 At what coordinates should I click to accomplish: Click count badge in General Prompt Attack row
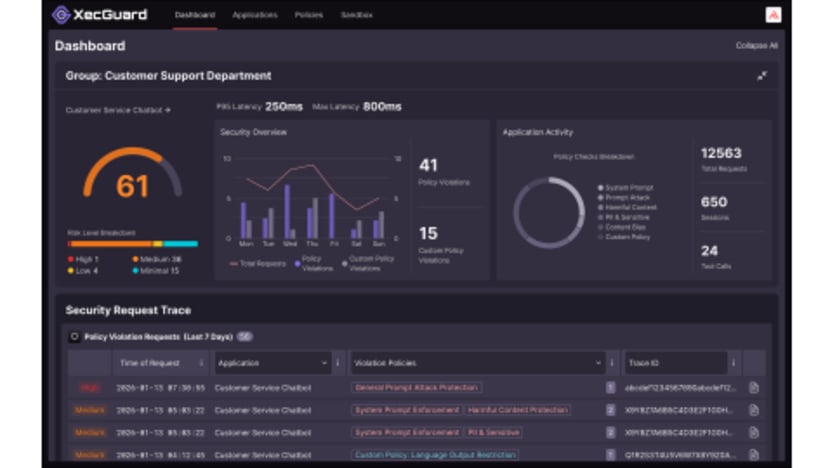(610, 388)
